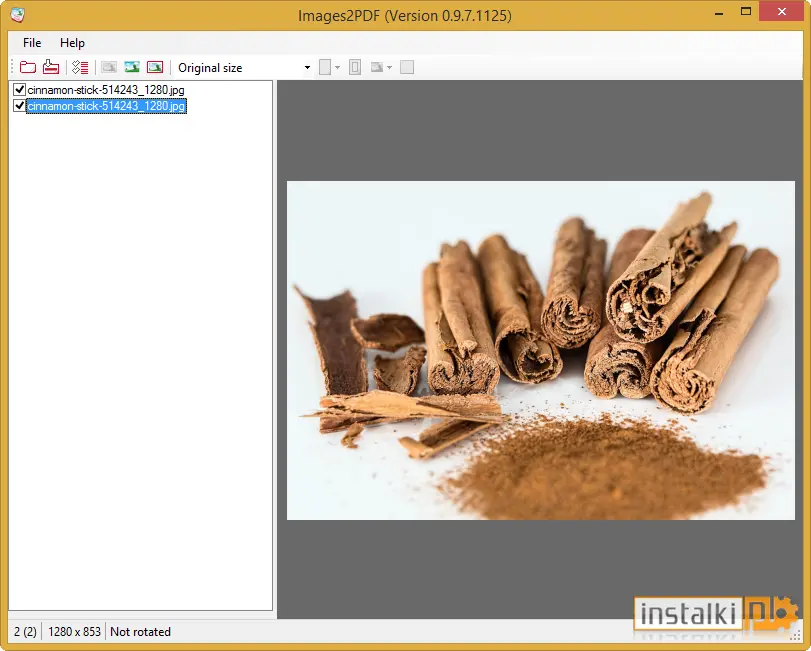Select highlighted cinnamon-stick-514243_1280.jpg entry
811x651 pixels.
pos(106,106)
